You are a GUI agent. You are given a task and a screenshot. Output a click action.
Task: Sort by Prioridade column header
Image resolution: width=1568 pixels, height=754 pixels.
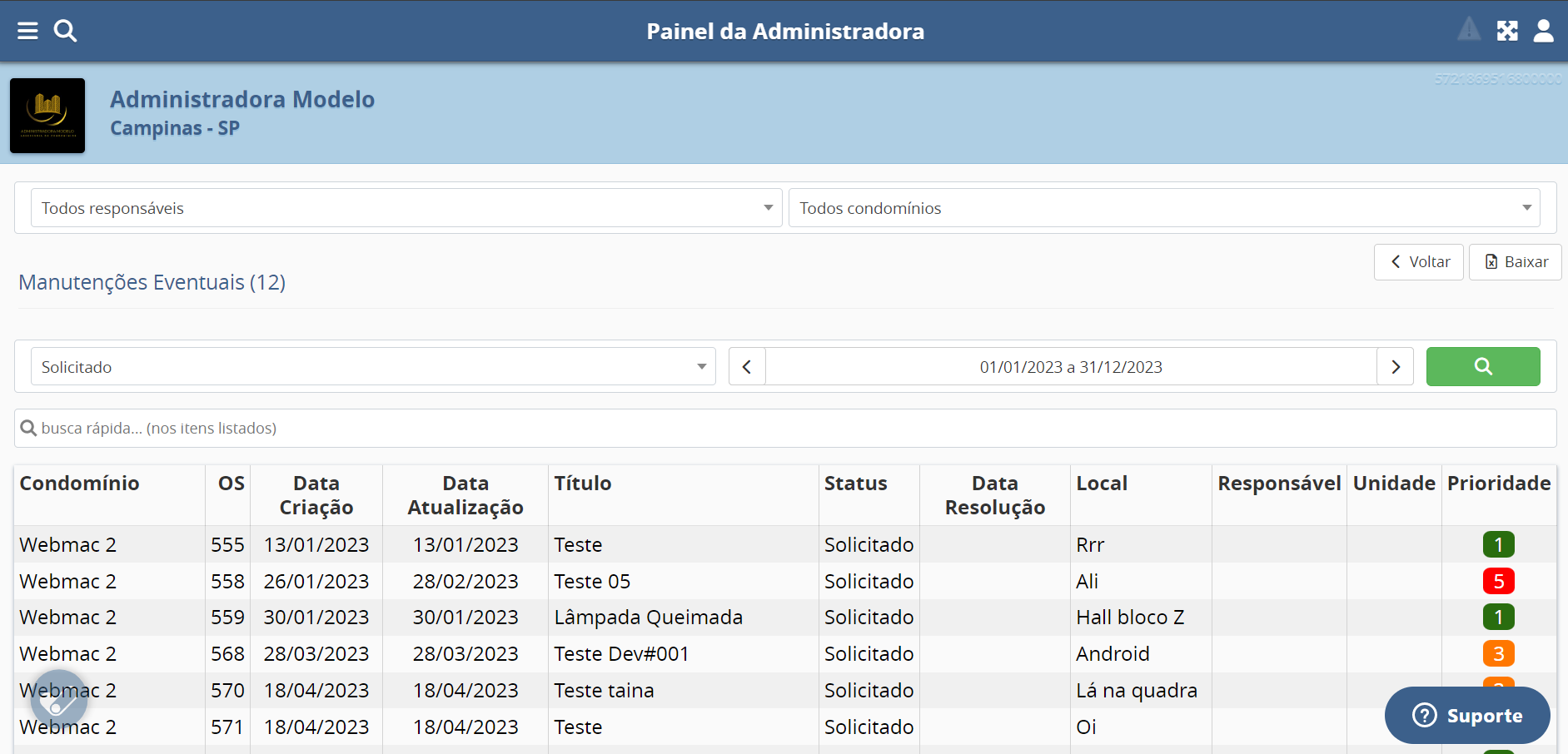tap(1498, 484)
